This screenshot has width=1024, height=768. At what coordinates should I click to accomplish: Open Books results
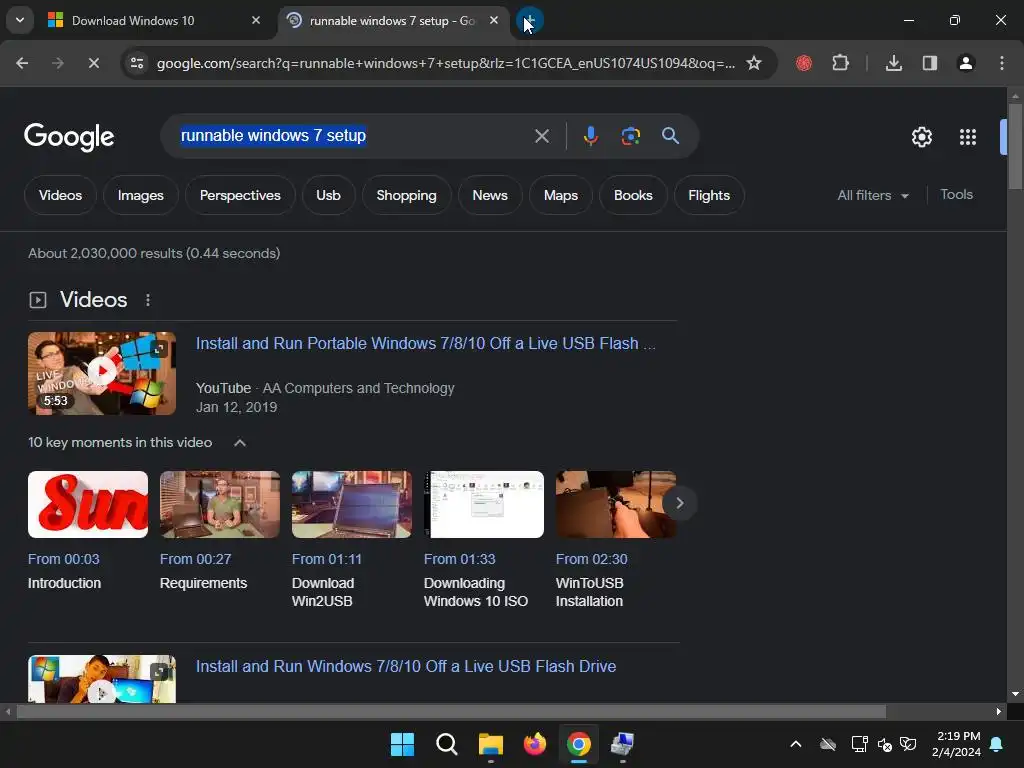633,195
